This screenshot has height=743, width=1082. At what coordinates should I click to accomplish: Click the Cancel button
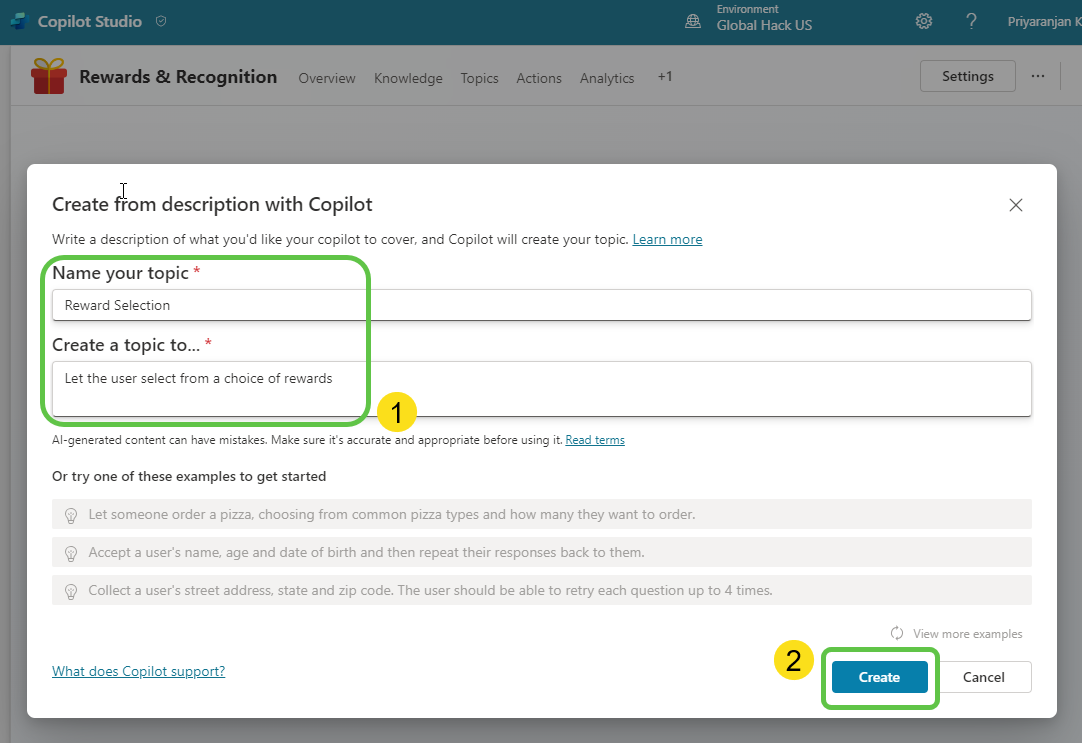click(983, 677)
